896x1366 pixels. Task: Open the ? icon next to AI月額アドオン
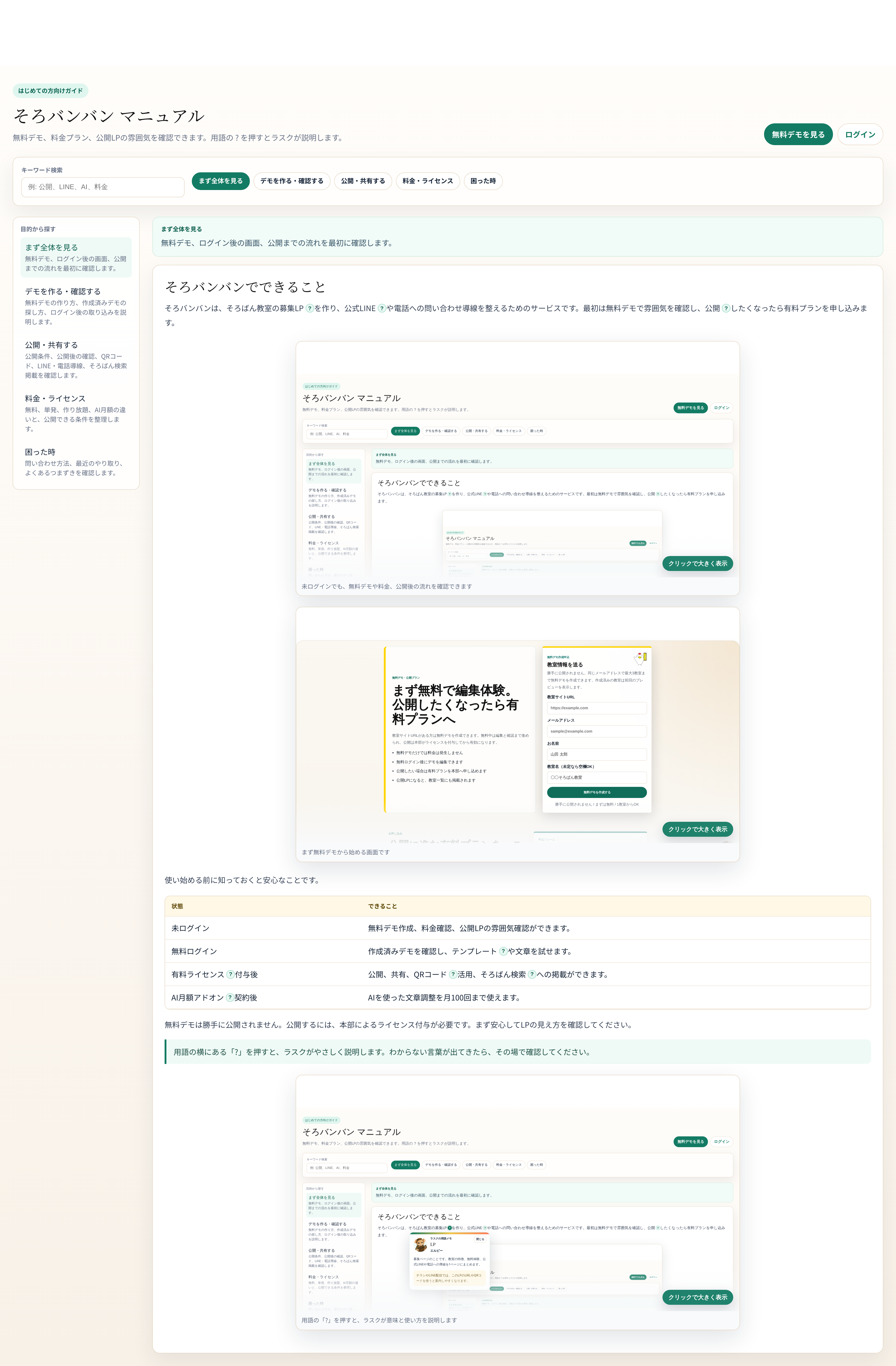[230, 998]
